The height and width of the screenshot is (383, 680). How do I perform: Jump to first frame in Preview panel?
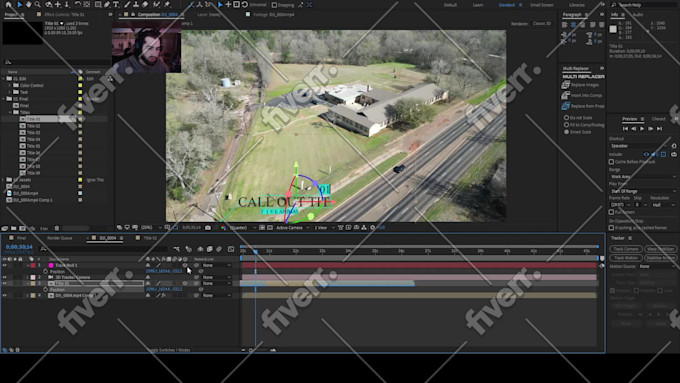[625, 128]
